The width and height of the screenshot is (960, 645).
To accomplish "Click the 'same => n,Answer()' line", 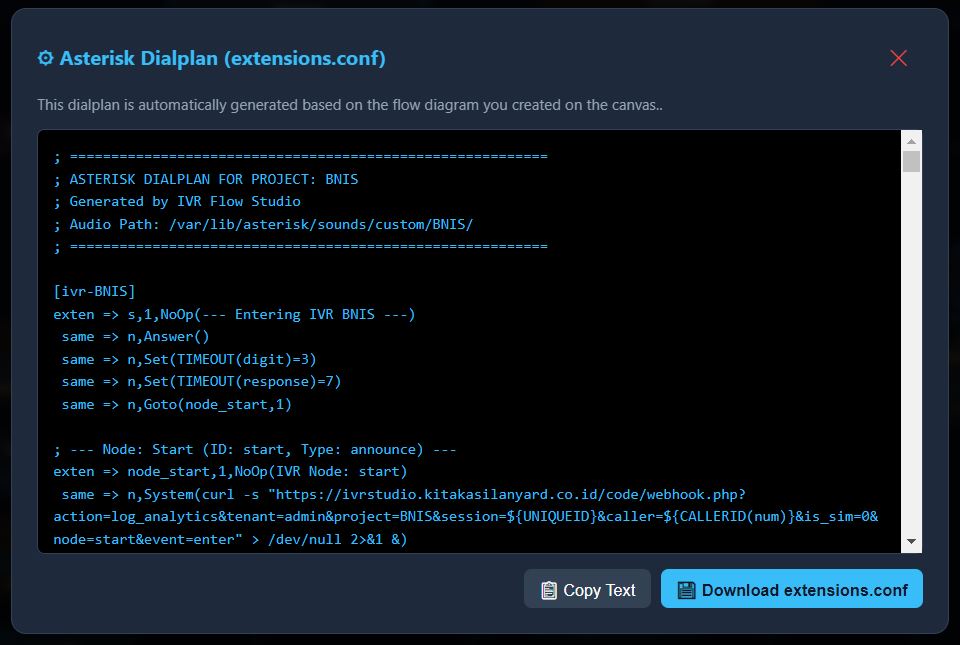I will [135, 337].
